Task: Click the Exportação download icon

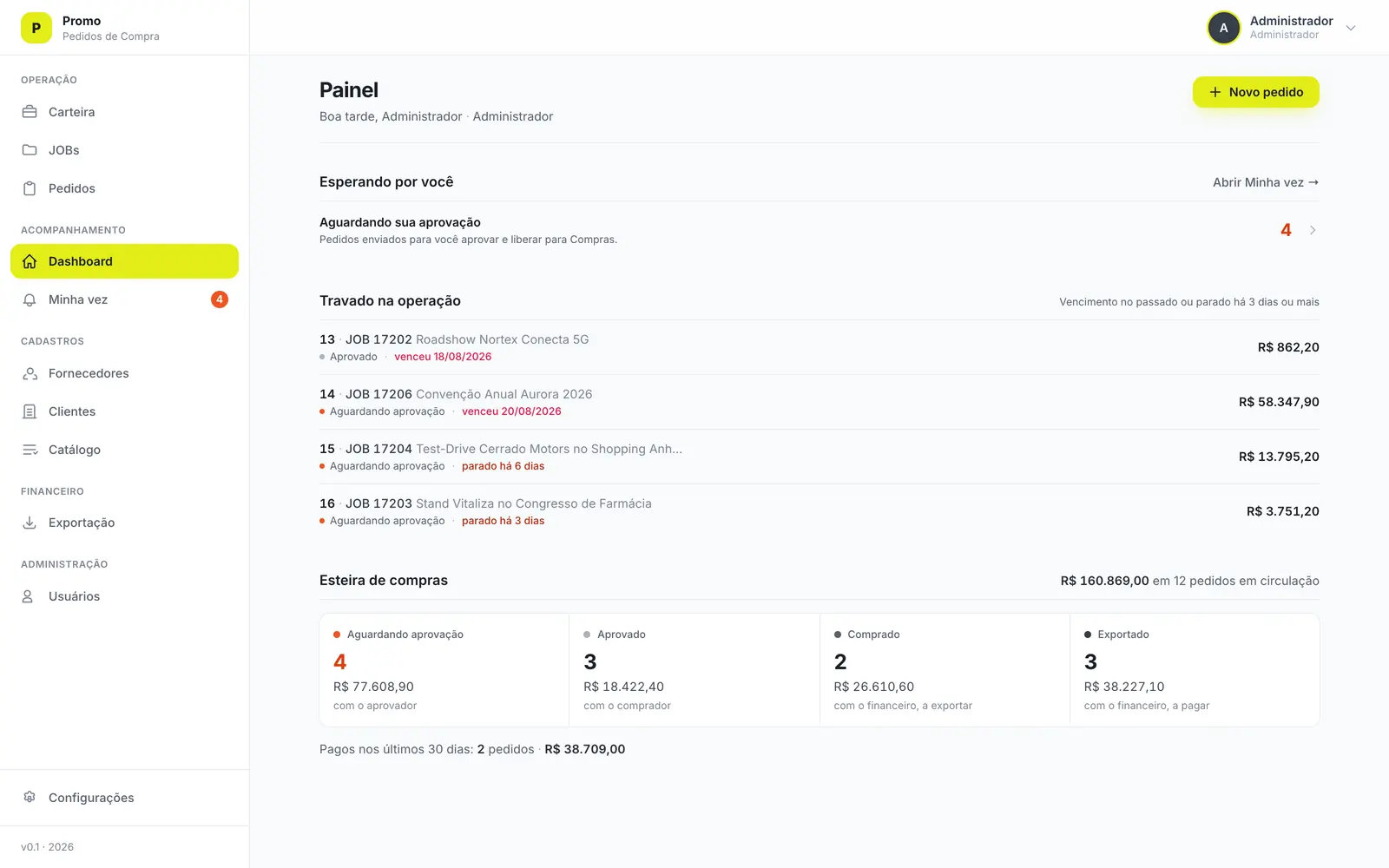Action: [x=30, y=523]
